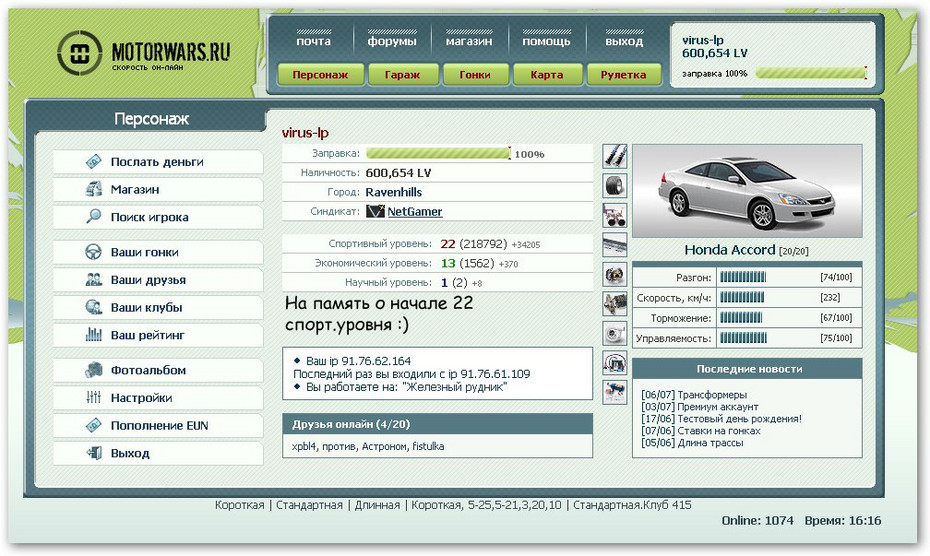
Task: Click the Motorwars.ru logo
Action: 144,53
